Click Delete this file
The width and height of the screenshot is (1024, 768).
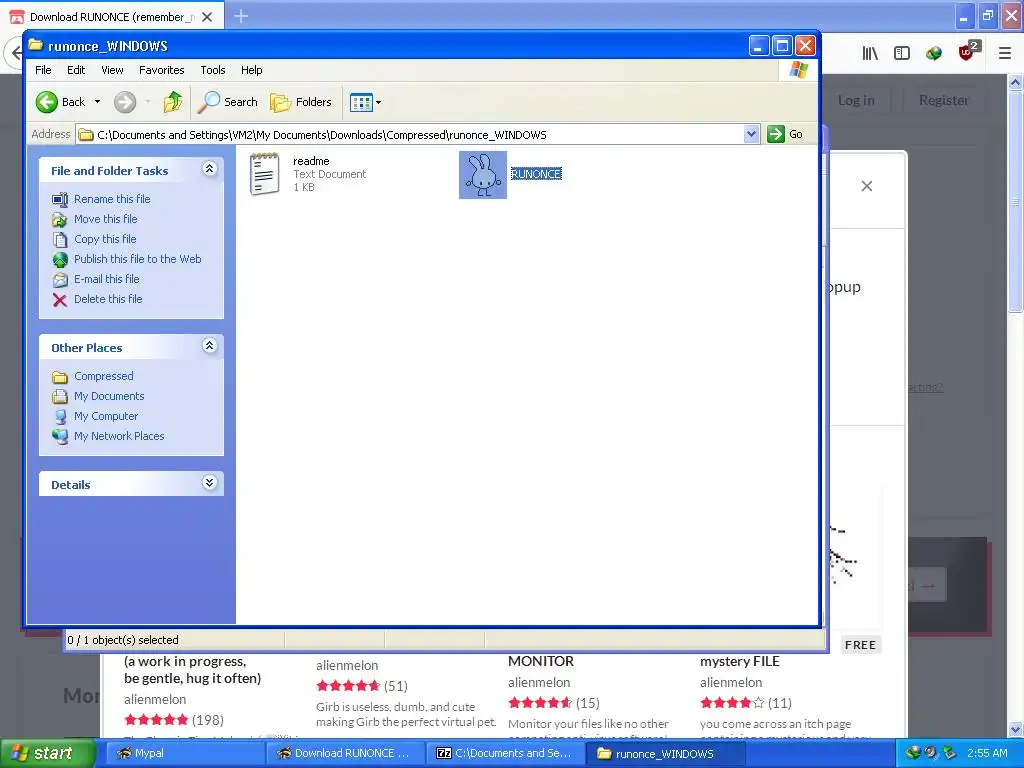tap(108, 299)
